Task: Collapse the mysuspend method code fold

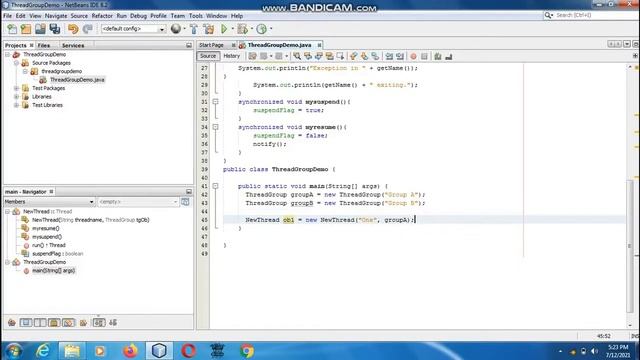Action: pyautogui.click(x=216, y=102)
